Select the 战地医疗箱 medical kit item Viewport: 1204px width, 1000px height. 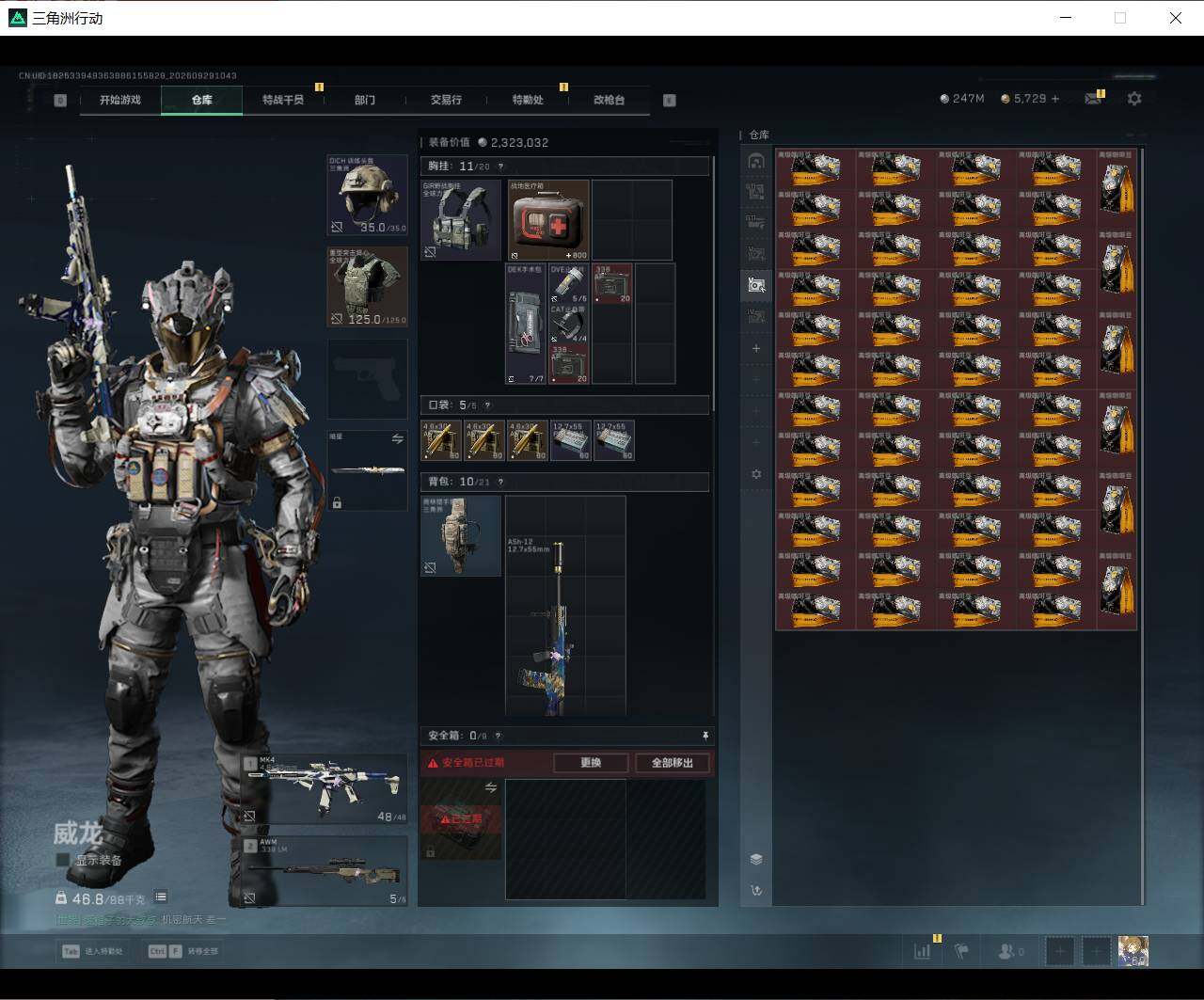pos(549,220)
